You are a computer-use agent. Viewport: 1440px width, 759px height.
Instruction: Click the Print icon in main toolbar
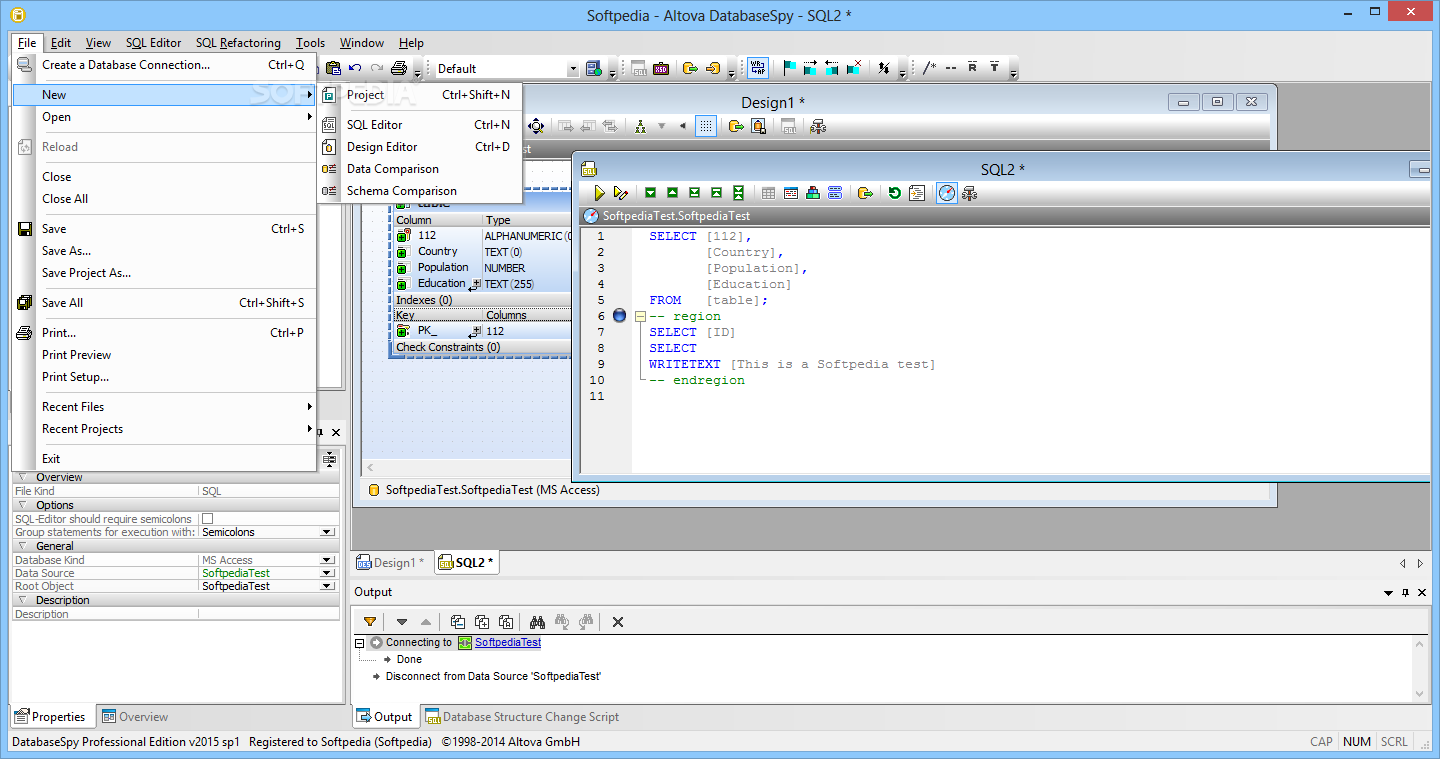pyautogui.click(x=399, y=68)
